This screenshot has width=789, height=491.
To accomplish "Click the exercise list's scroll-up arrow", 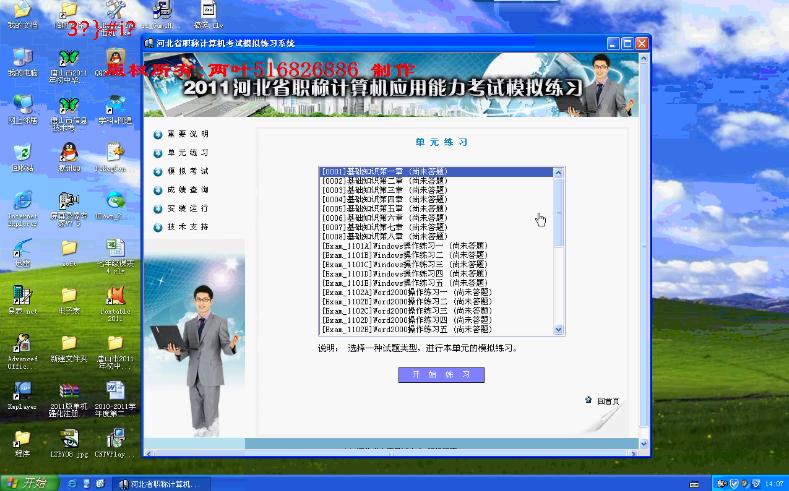I will click(559, 172).
